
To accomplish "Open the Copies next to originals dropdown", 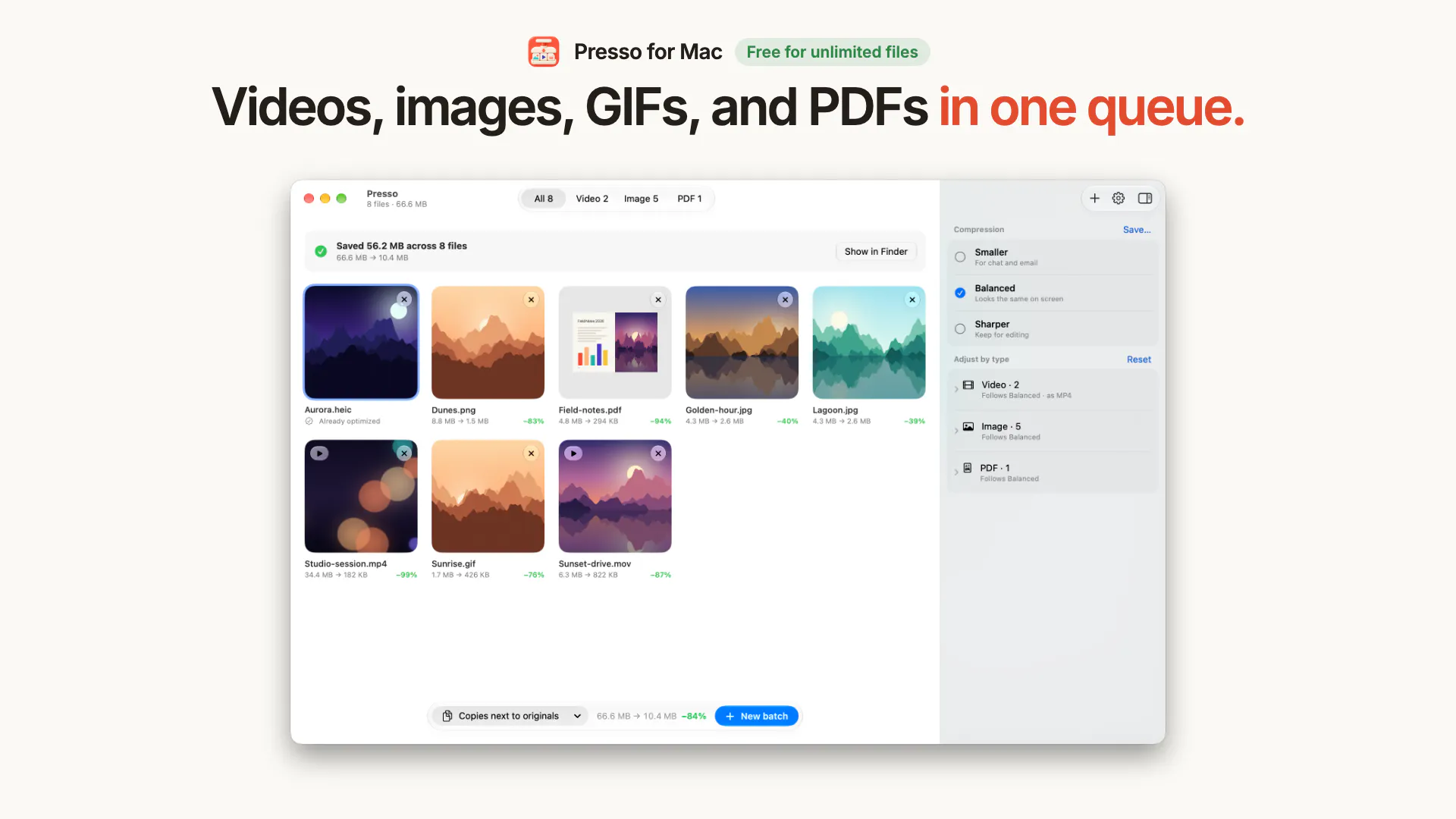I will pos(510,716).
